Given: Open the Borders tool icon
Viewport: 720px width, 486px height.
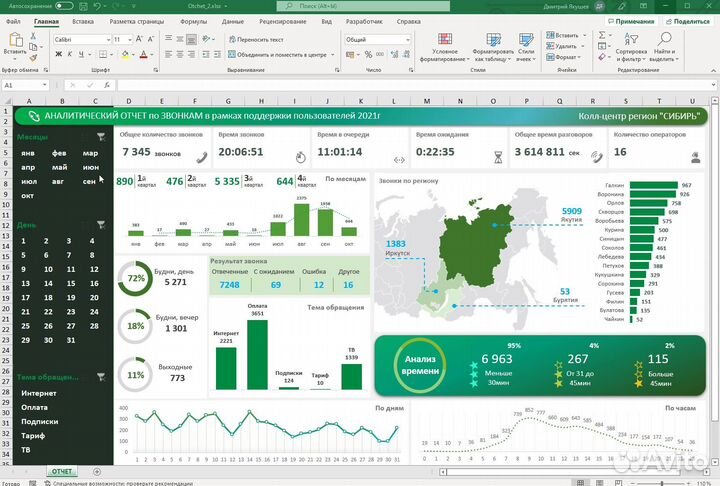Looking at the screenshot, I should tap(103, 55).
